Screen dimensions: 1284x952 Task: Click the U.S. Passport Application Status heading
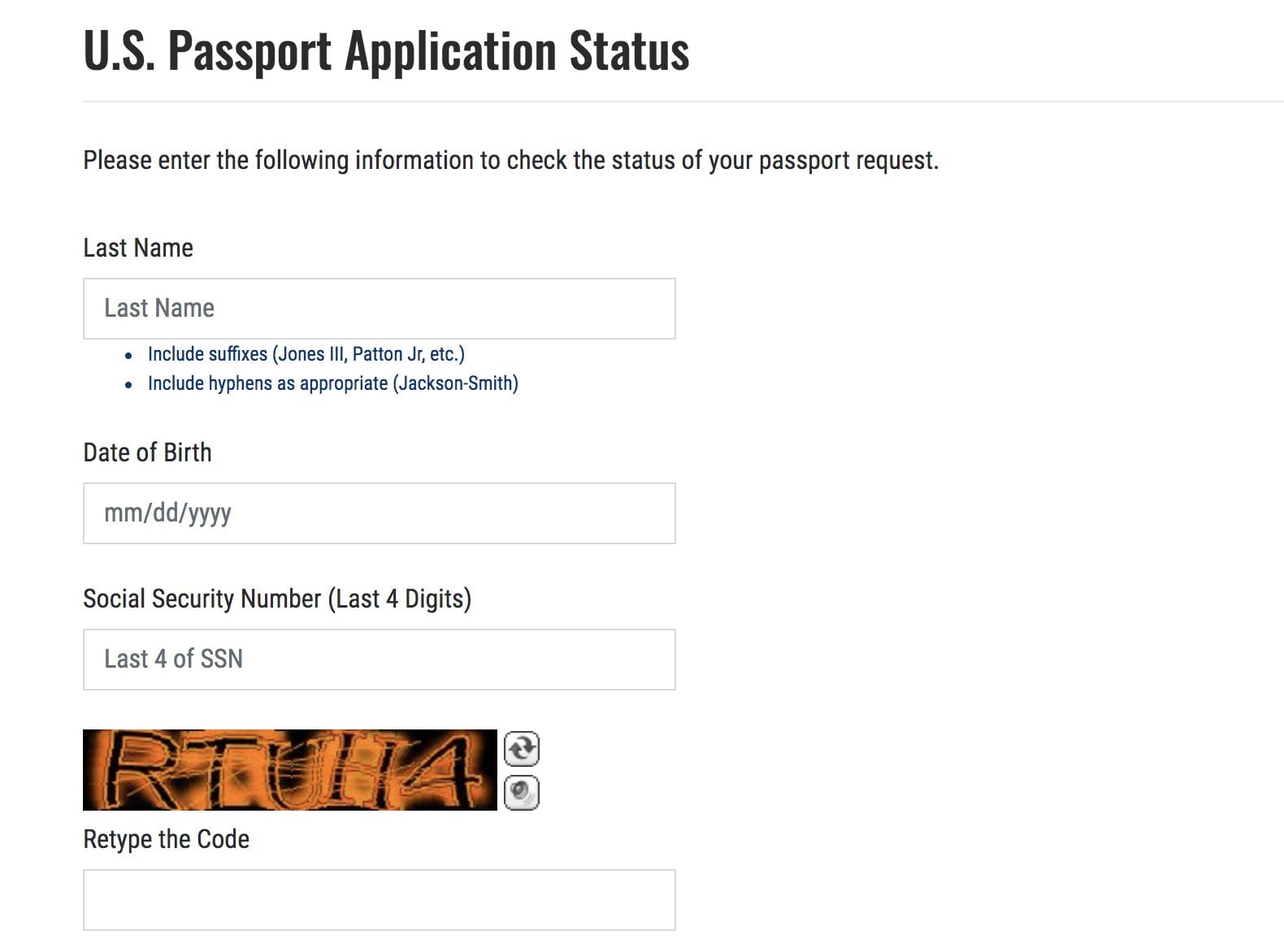coord(386,50)
